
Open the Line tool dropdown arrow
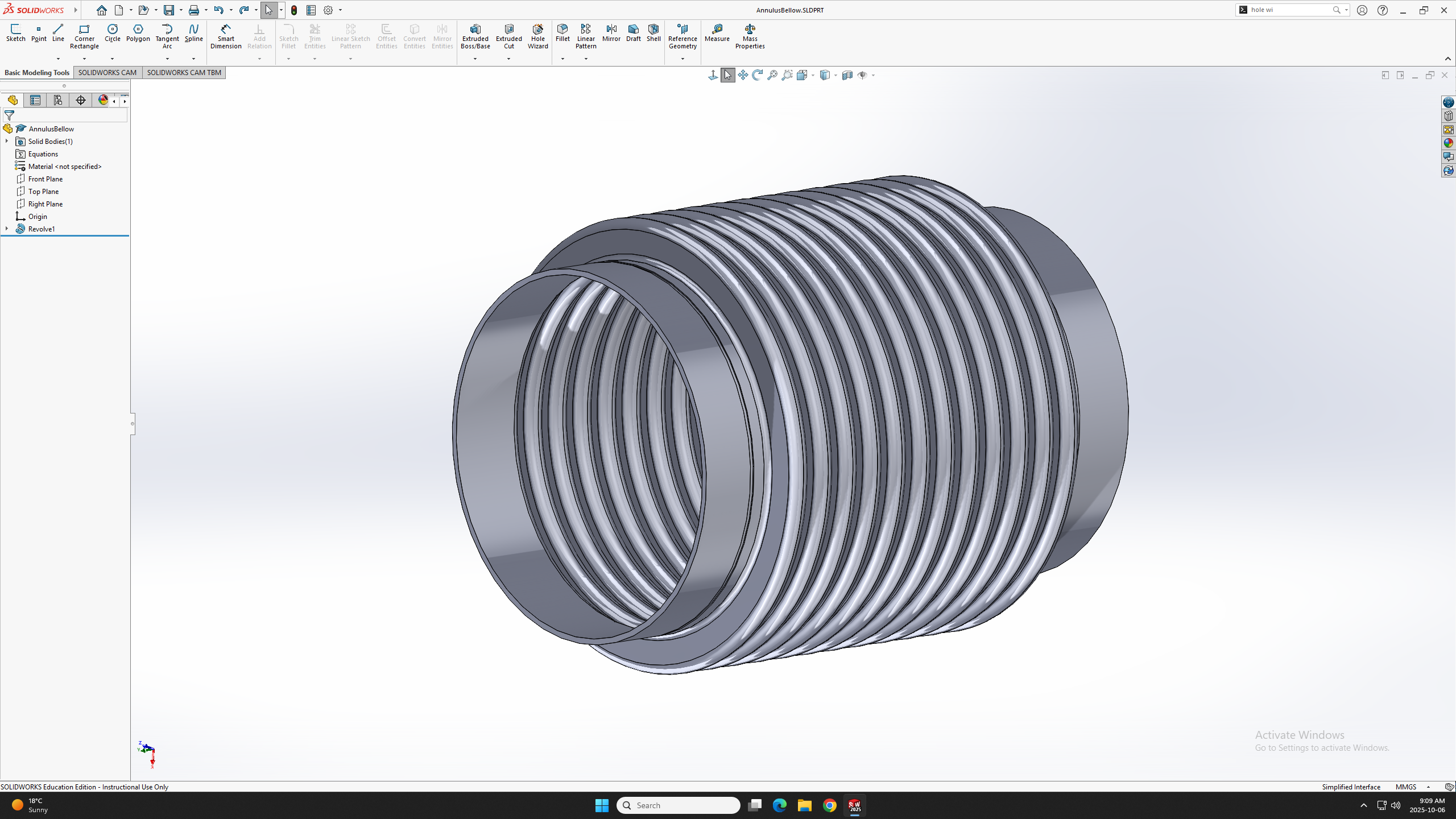point(58,59)
